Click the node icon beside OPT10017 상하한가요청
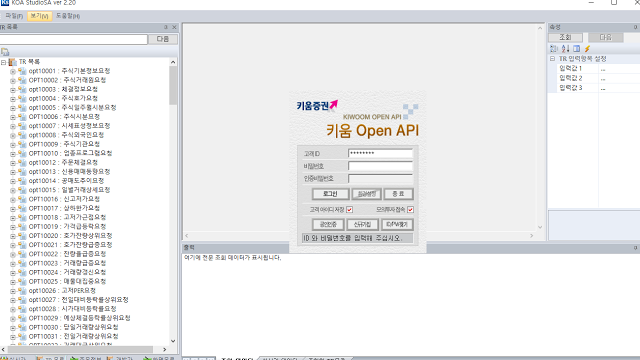Screen dimensions: 640x360 click(x=22, y=208)
